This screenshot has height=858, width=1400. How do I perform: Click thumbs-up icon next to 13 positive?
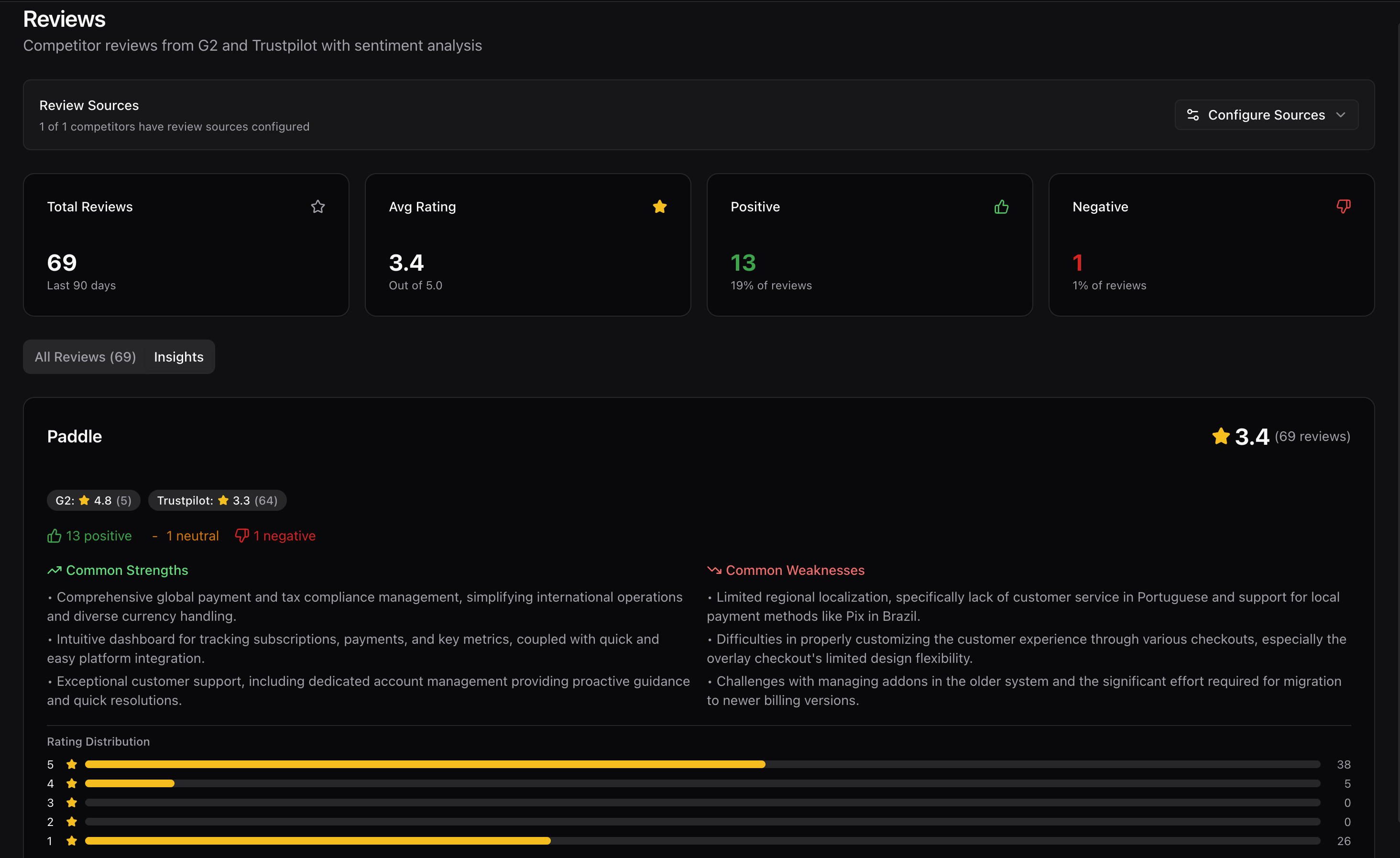[55, 536]
